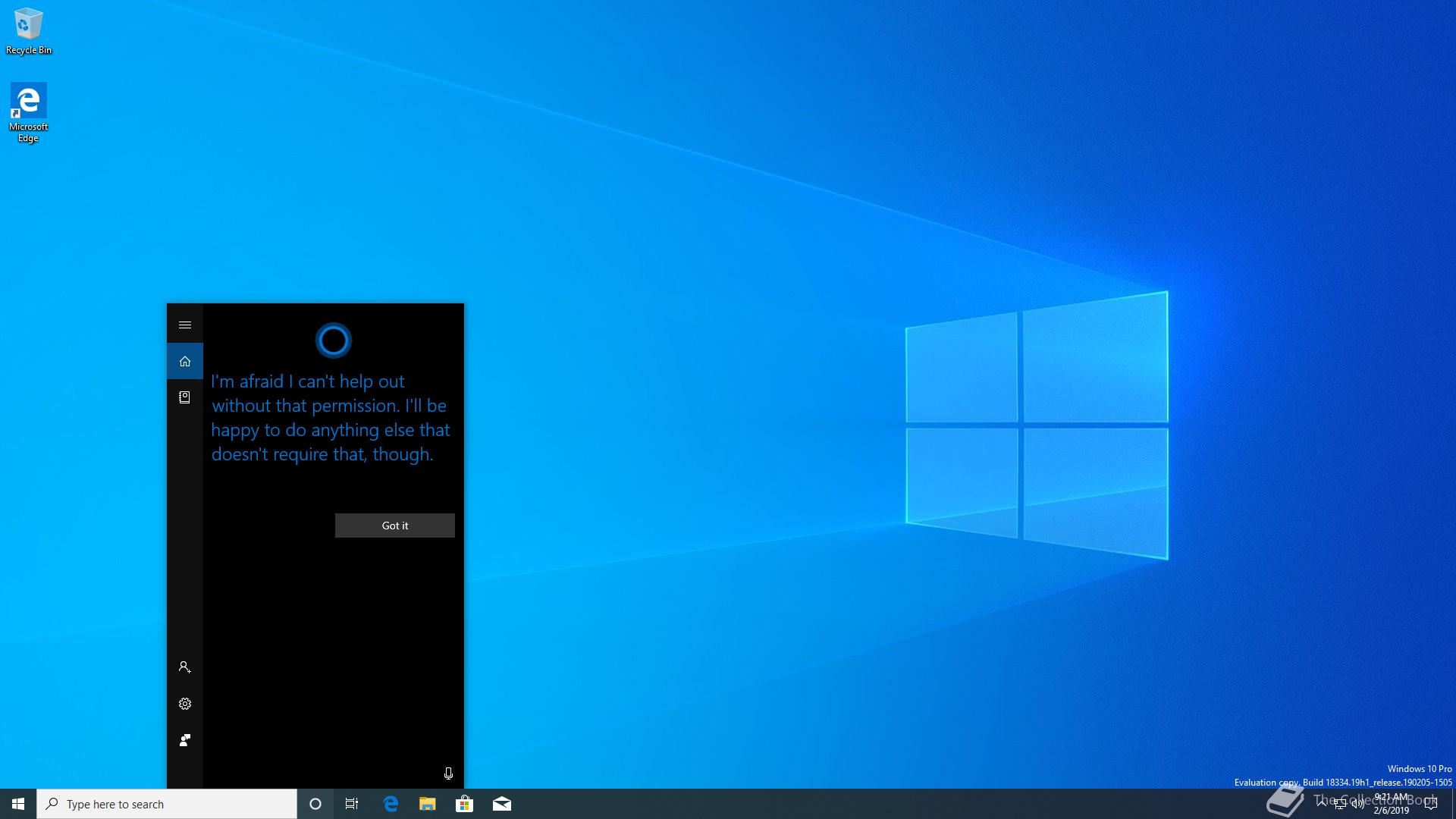
Task: Show hidden system tray icons
Action: coord(1322,802)
